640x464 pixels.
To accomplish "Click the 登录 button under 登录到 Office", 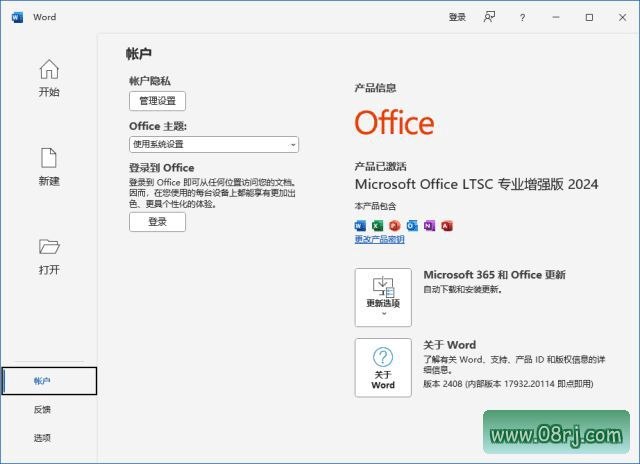I will pyautogui.click(x=158, y=222).
